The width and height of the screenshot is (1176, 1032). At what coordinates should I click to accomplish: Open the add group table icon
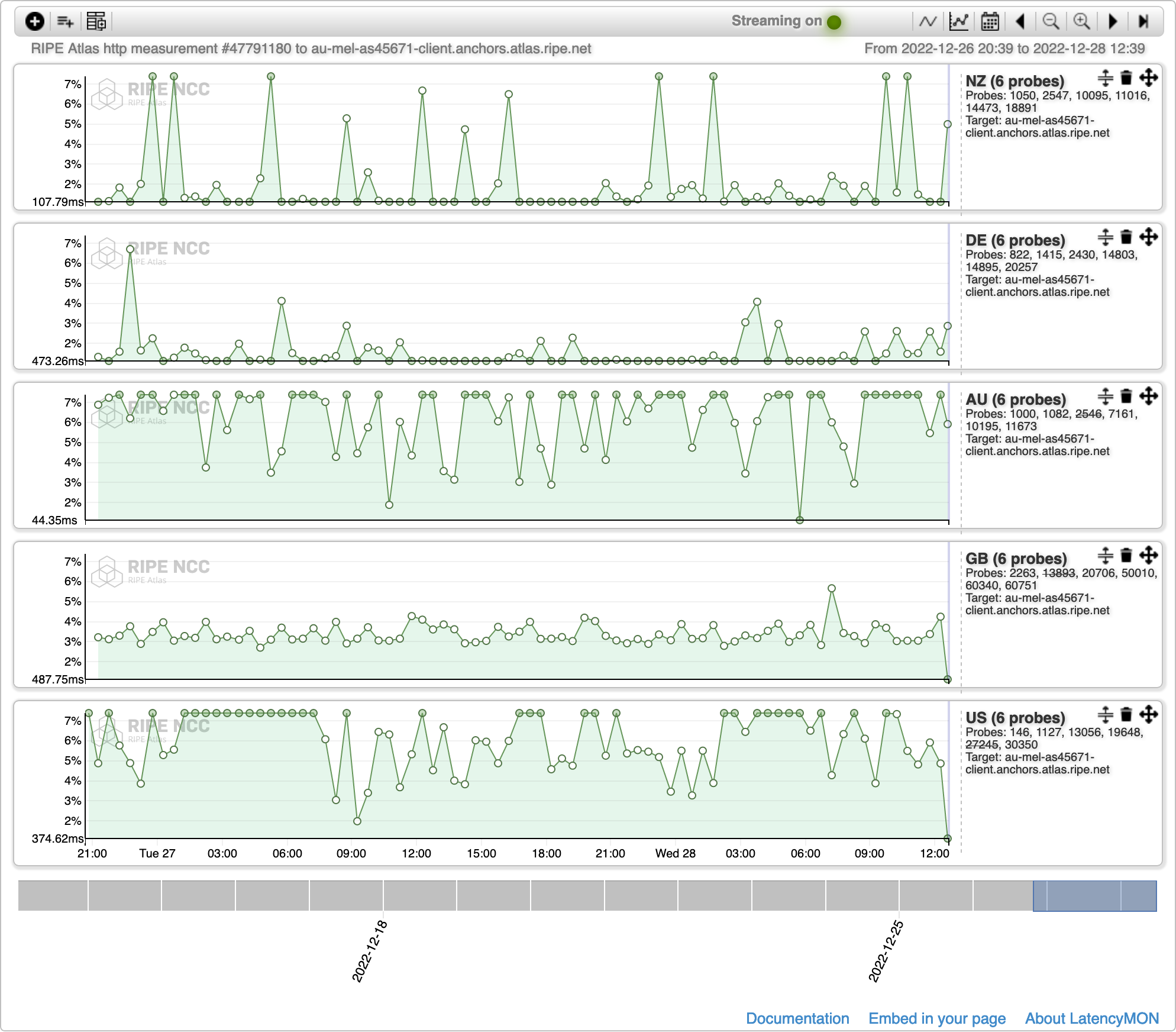(96, 21)
